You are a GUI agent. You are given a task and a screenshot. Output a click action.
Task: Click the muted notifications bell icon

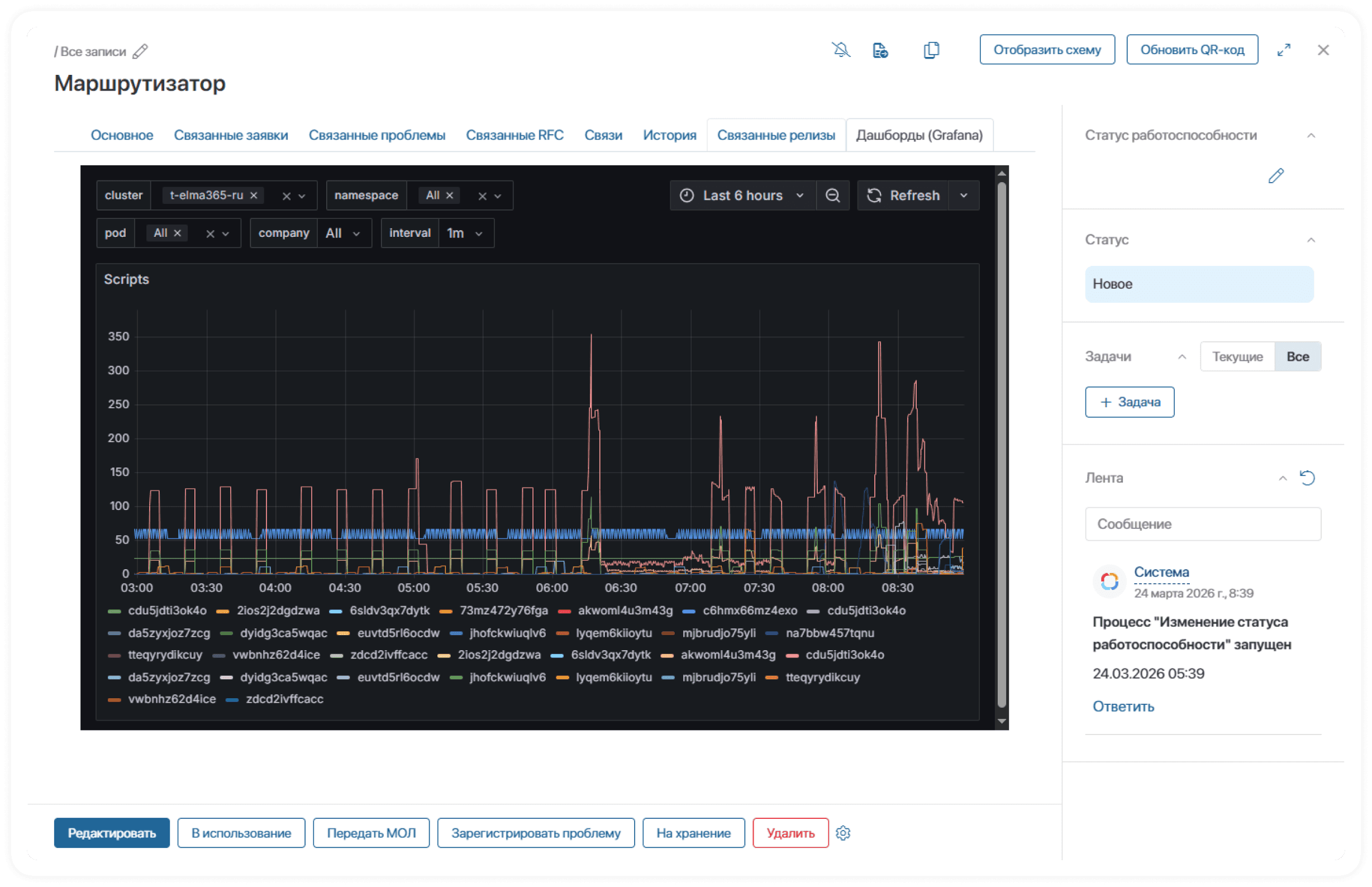coord(841,50)
